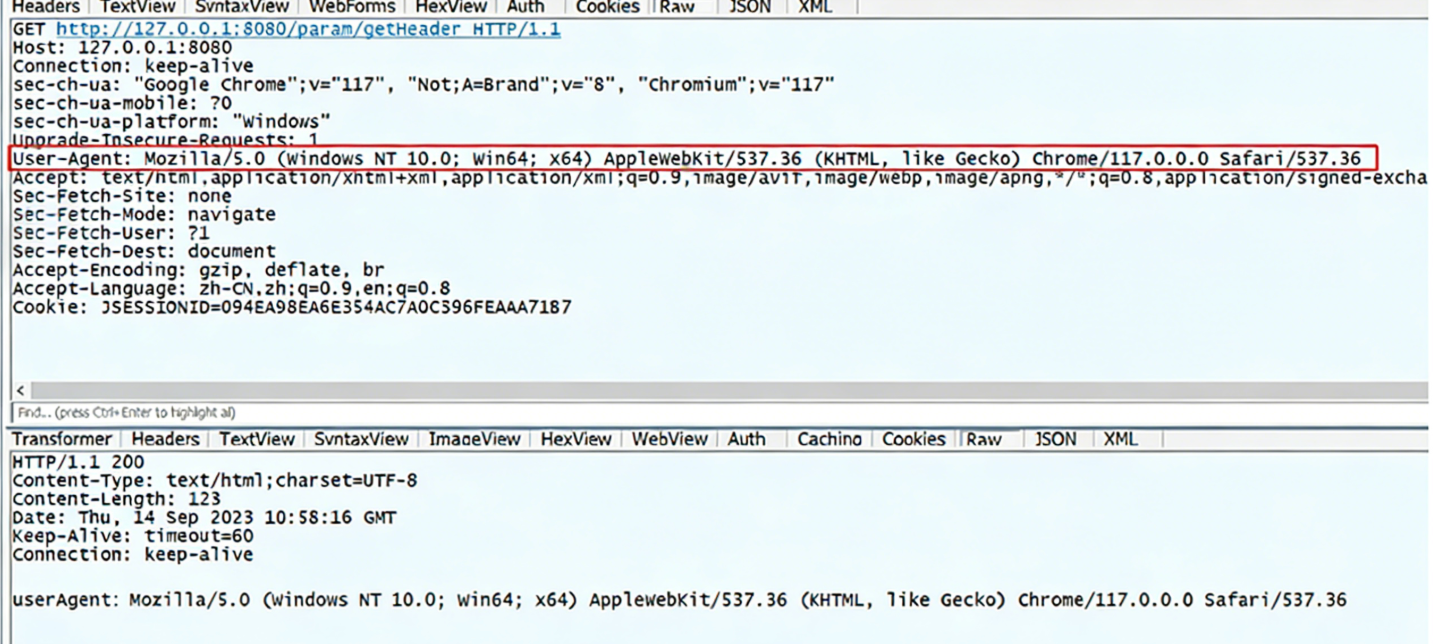The image size is (1455, 644).
Task: Open the request WebForms tab
Action: (352, 6)
